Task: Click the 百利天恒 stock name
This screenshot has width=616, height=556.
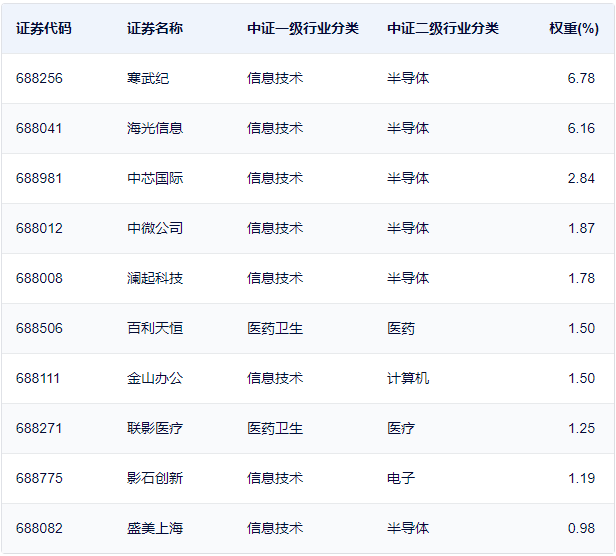Action: point(155,328)
